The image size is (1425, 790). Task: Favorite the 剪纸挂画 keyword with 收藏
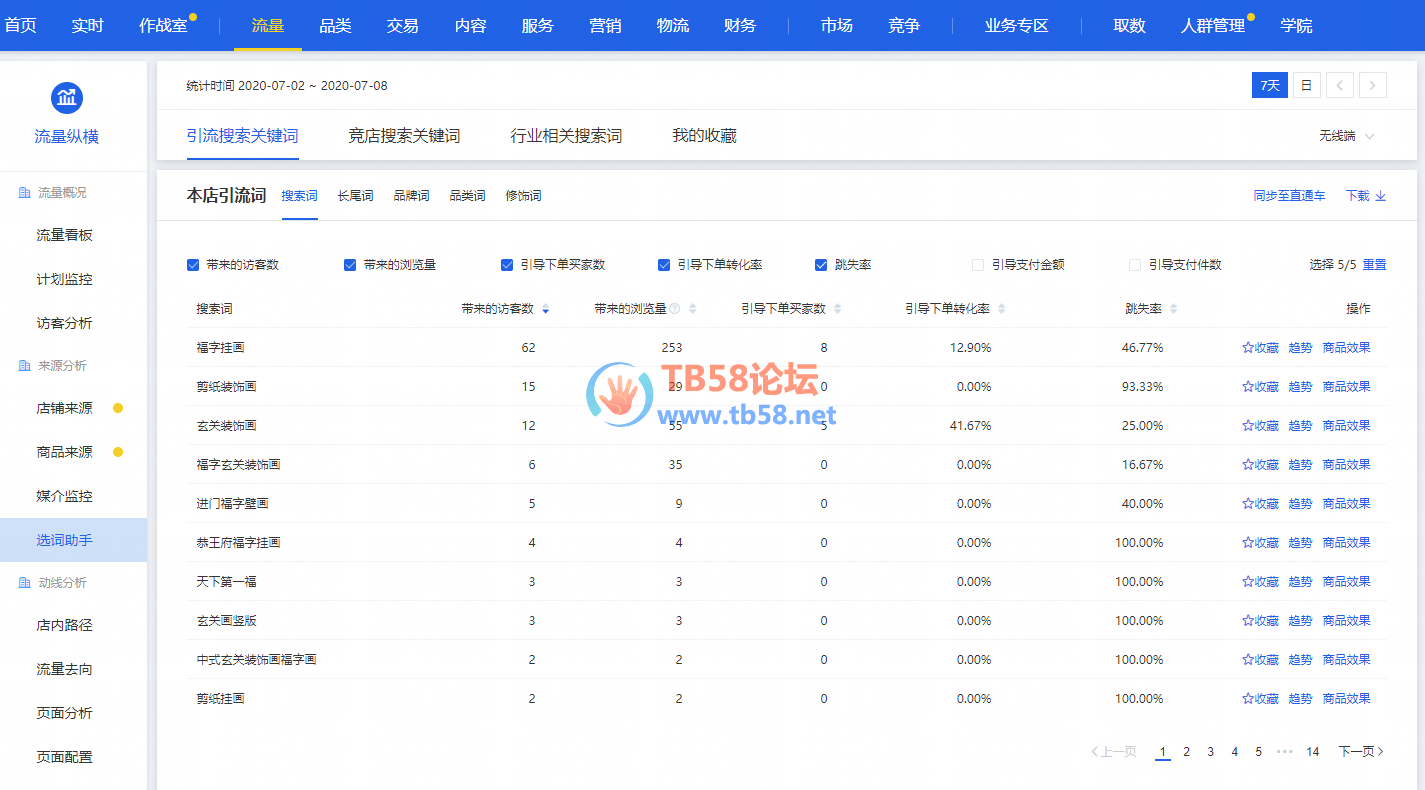1260,699
